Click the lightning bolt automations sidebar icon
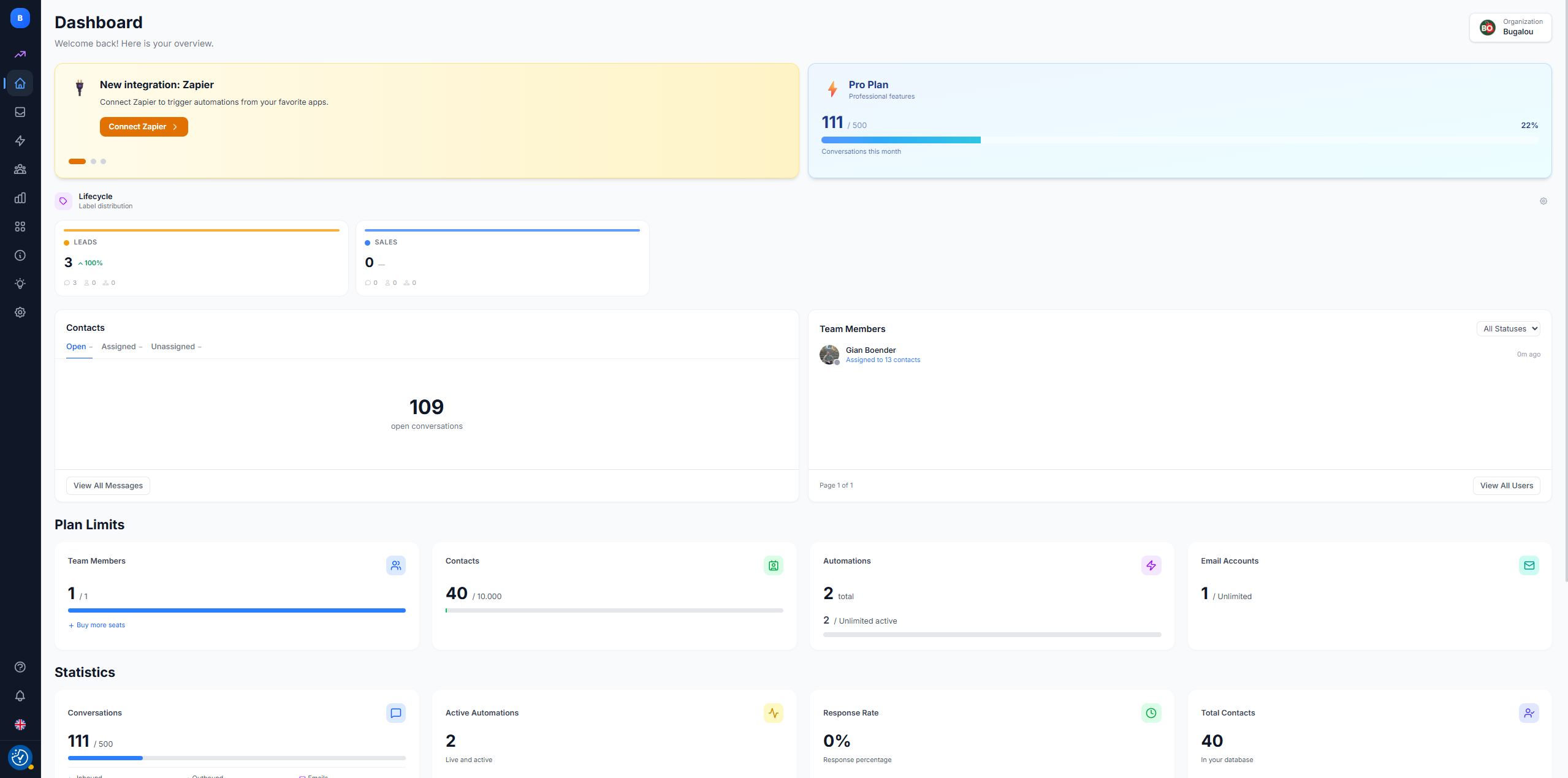Screen dimensions: 1568x778 [x=20, y=141]
